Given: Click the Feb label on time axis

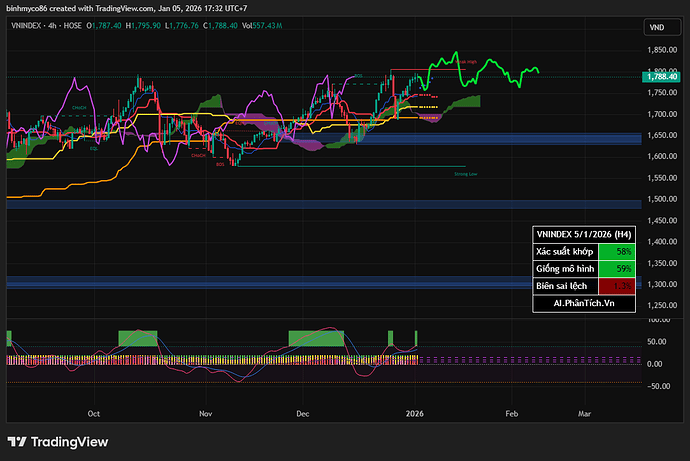Looking at the screenshot, I should [511, 411].
